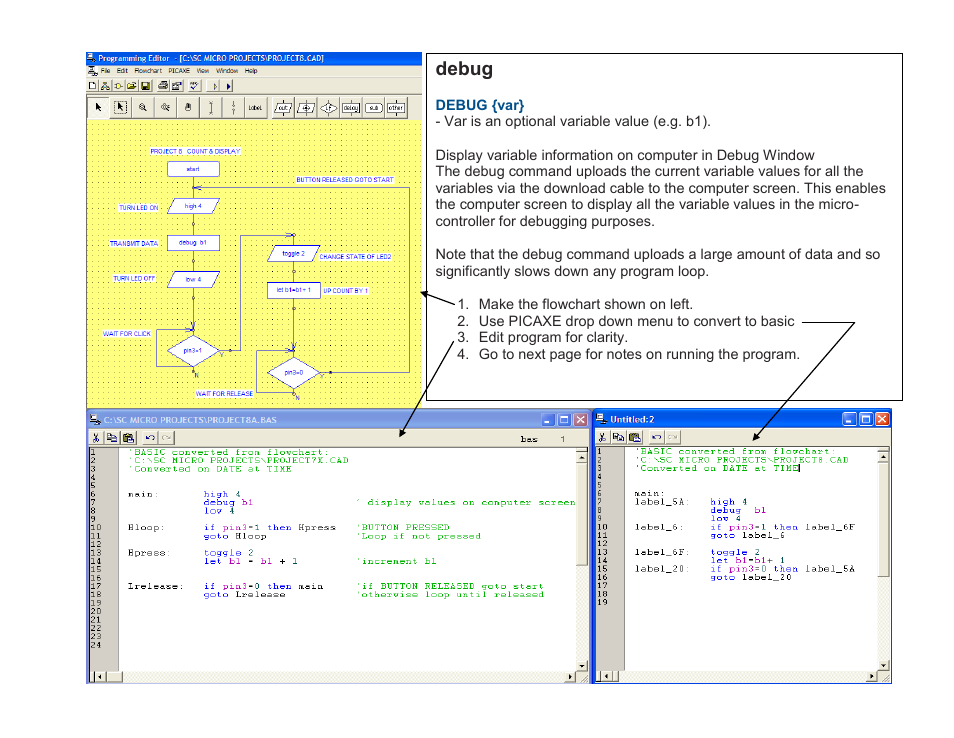Select the 'out' flowchart block tool
Screen dimensions: 954x738
click(284, 108)
